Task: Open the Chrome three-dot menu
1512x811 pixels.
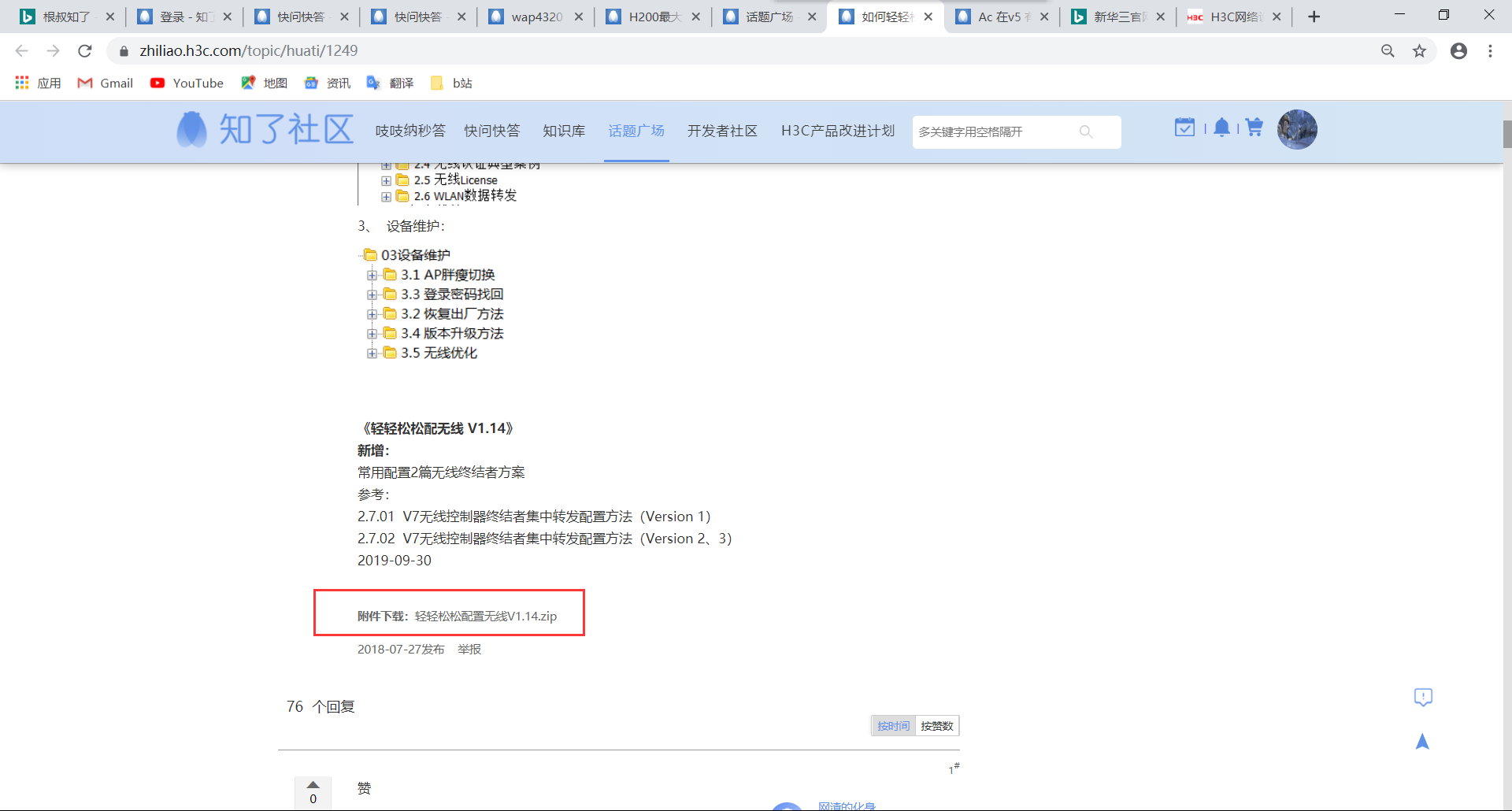Action: 1490,51
